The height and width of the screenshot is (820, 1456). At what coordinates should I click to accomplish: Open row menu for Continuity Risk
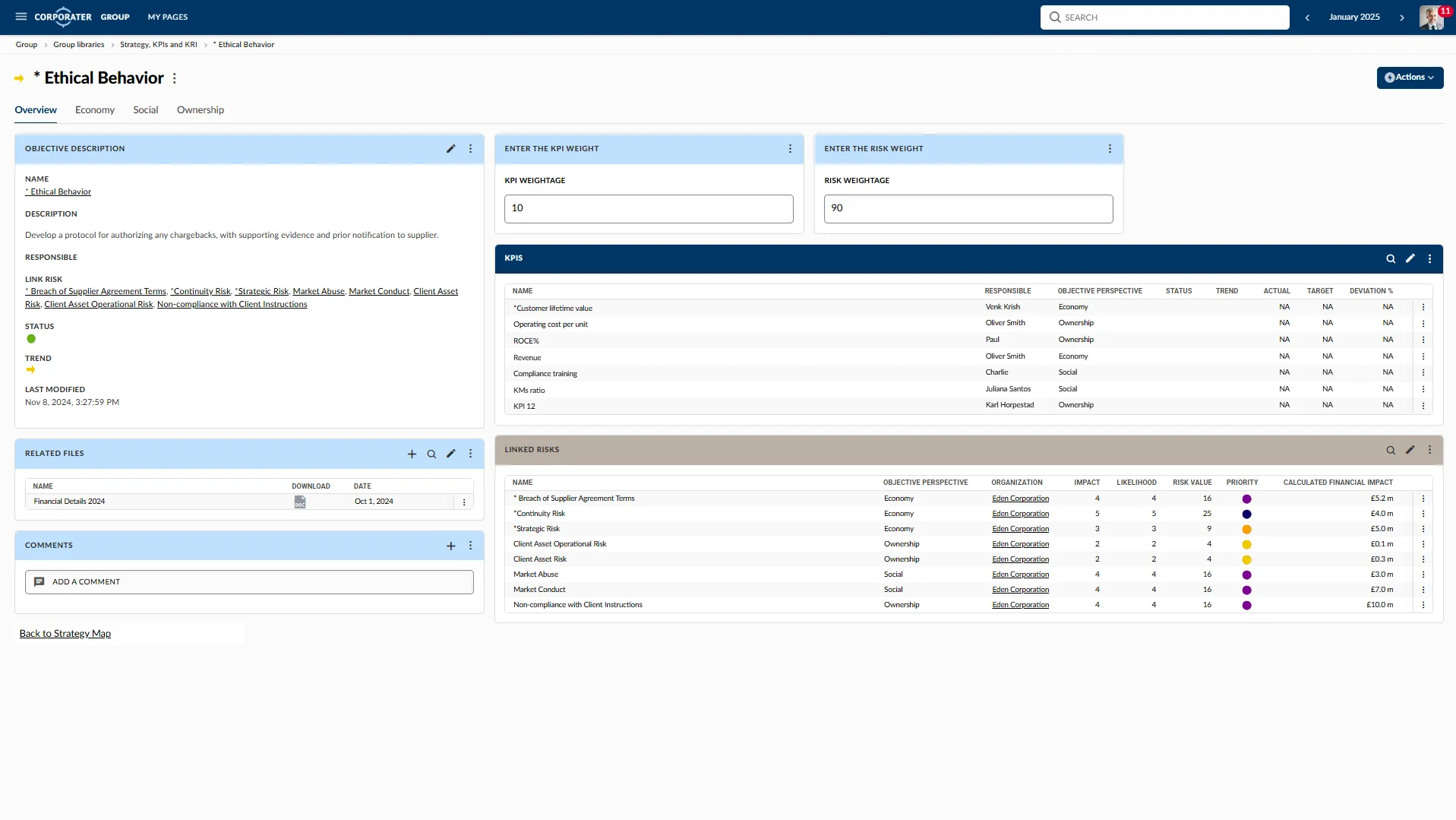coord(1423,514)
